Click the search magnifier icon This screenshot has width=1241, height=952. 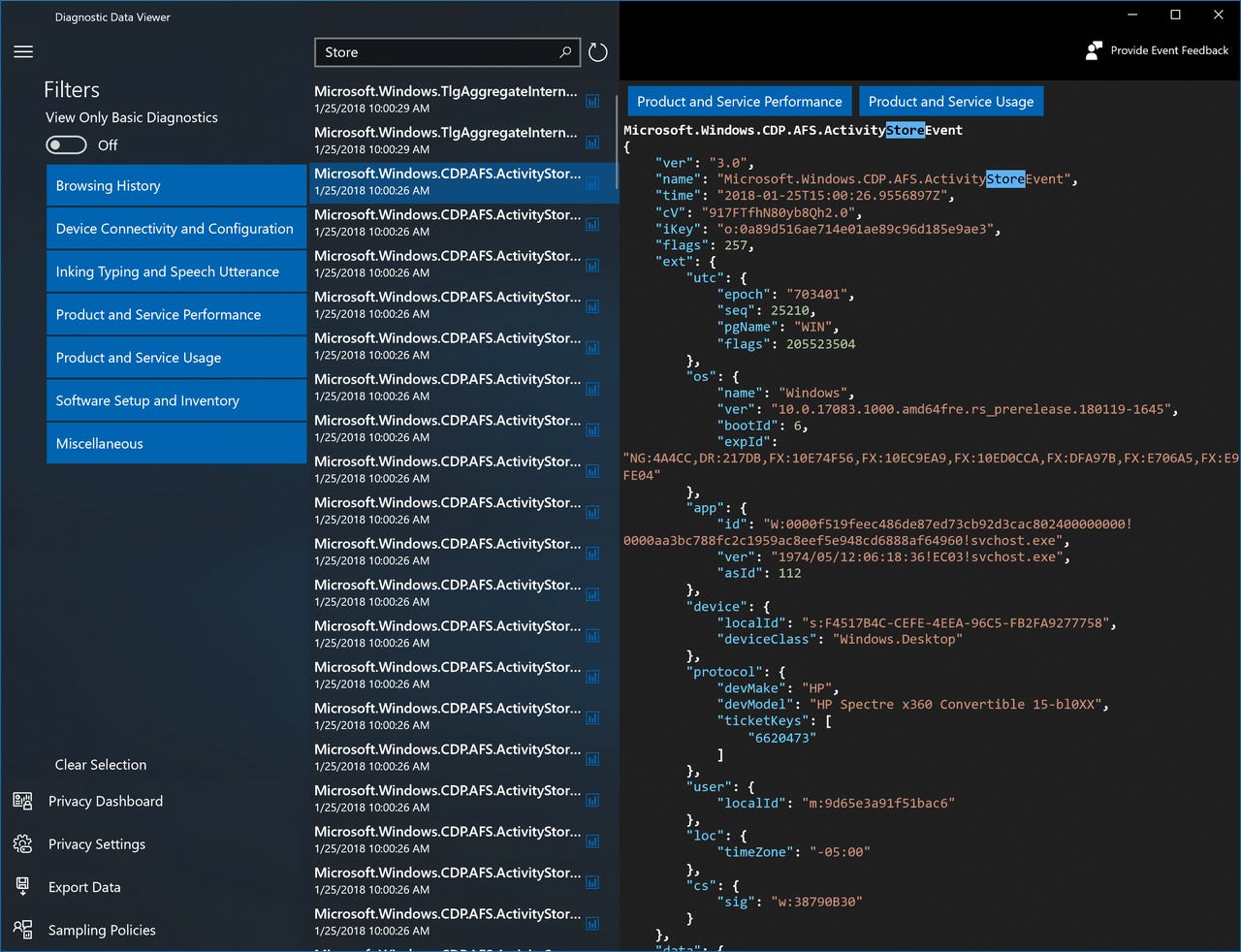pyautogui.click(x=565, y=51)
